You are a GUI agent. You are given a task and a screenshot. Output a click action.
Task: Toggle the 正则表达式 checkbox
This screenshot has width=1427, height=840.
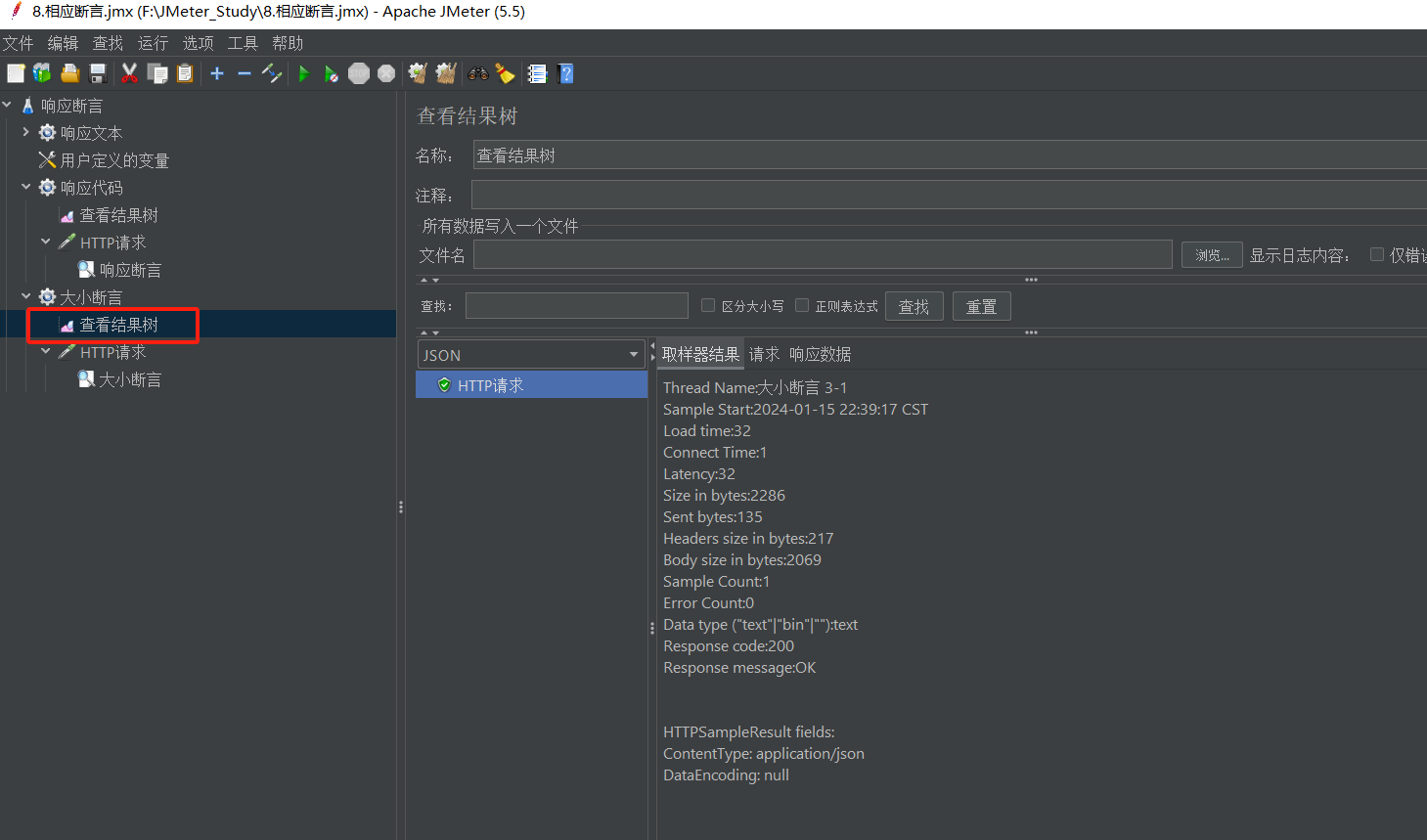[x=802, y=305]
